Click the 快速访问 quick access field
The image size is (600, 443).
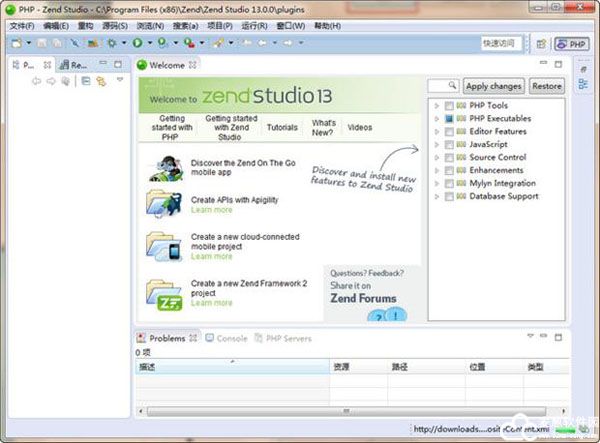coord(501,44)
